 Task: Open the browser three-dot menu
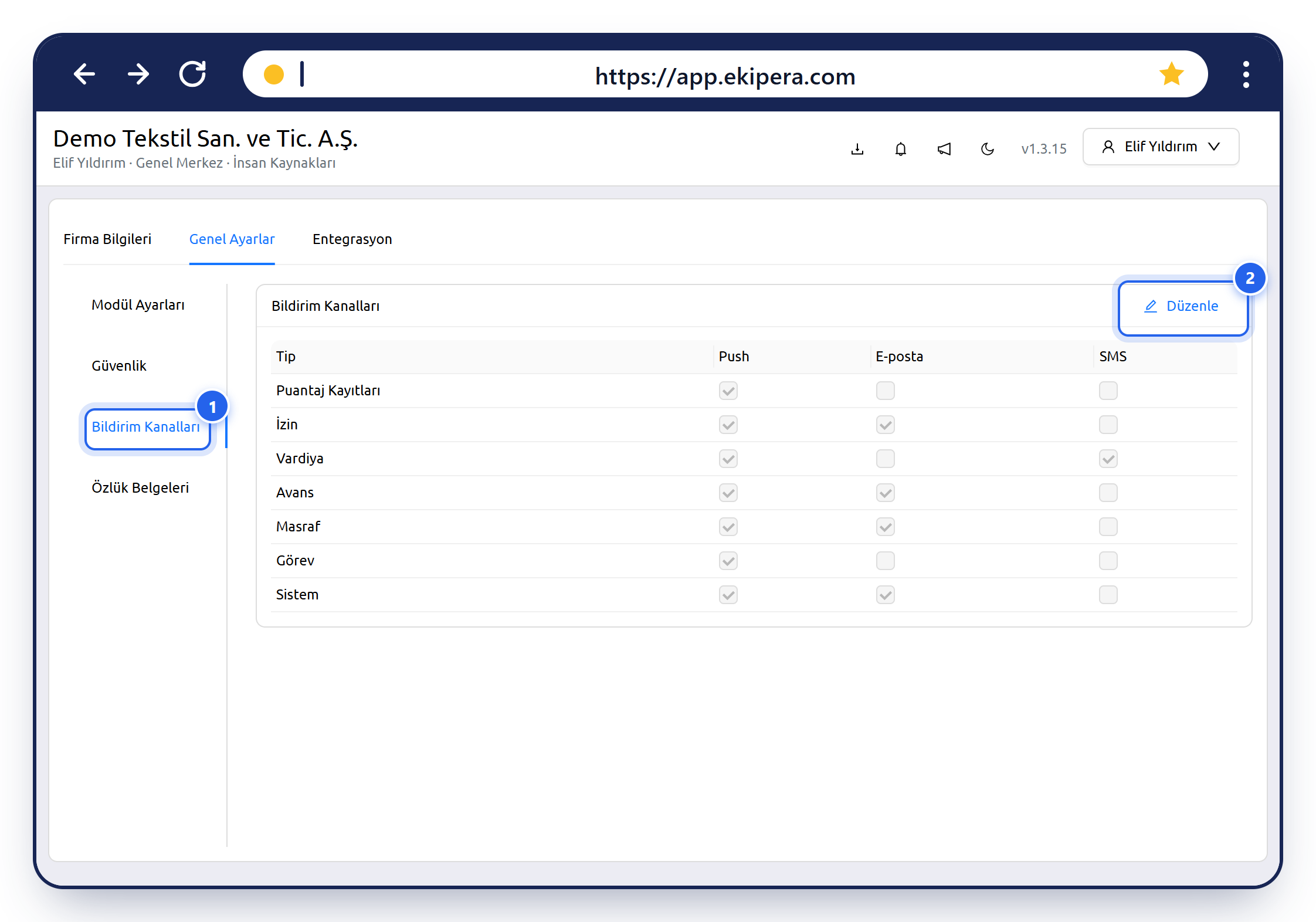pos(1246,74)
